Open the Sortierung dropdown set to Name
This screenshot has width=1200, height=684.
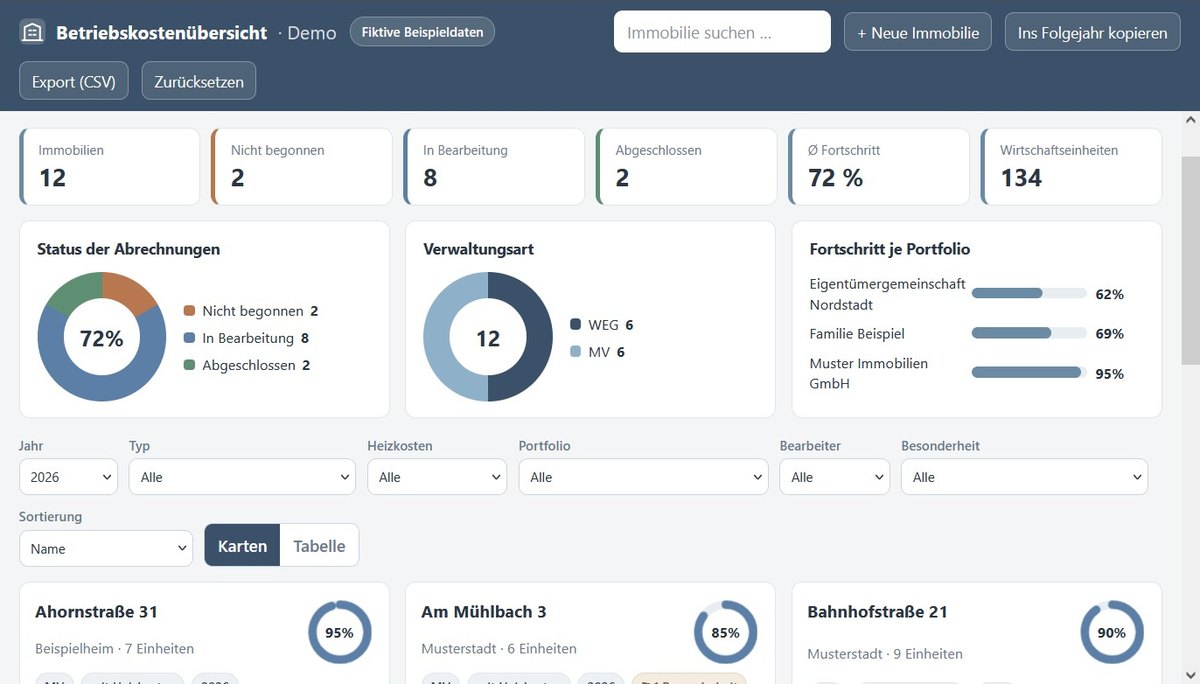click(106, 548)
